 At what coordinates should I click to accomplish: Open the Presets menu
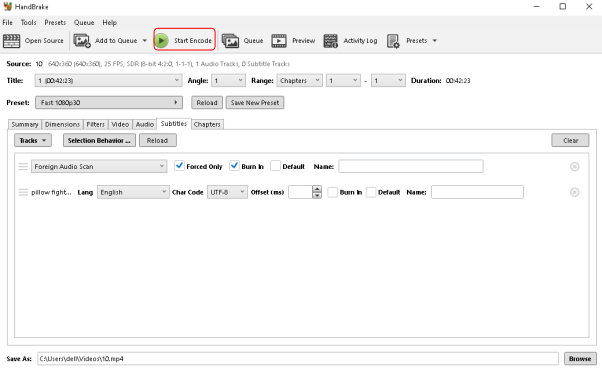[55, 23]
